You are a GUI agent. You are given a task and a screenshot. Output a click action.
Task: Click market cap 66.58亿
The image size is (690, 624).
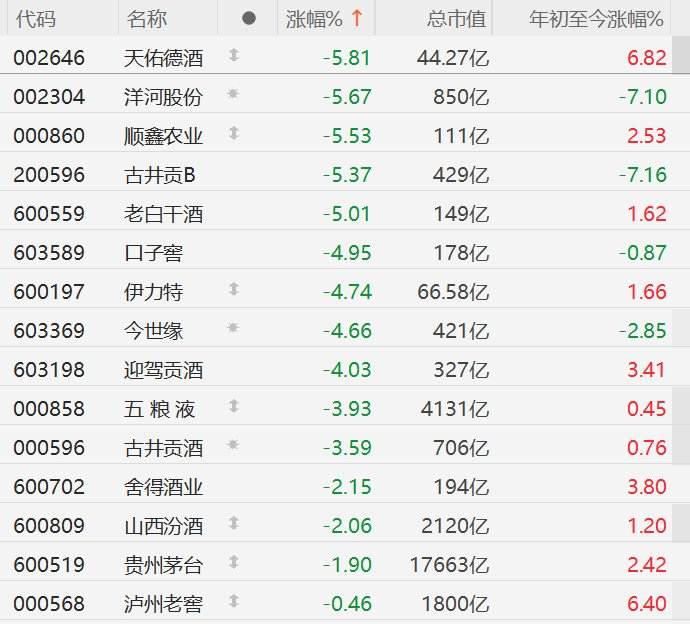(453, 292)
